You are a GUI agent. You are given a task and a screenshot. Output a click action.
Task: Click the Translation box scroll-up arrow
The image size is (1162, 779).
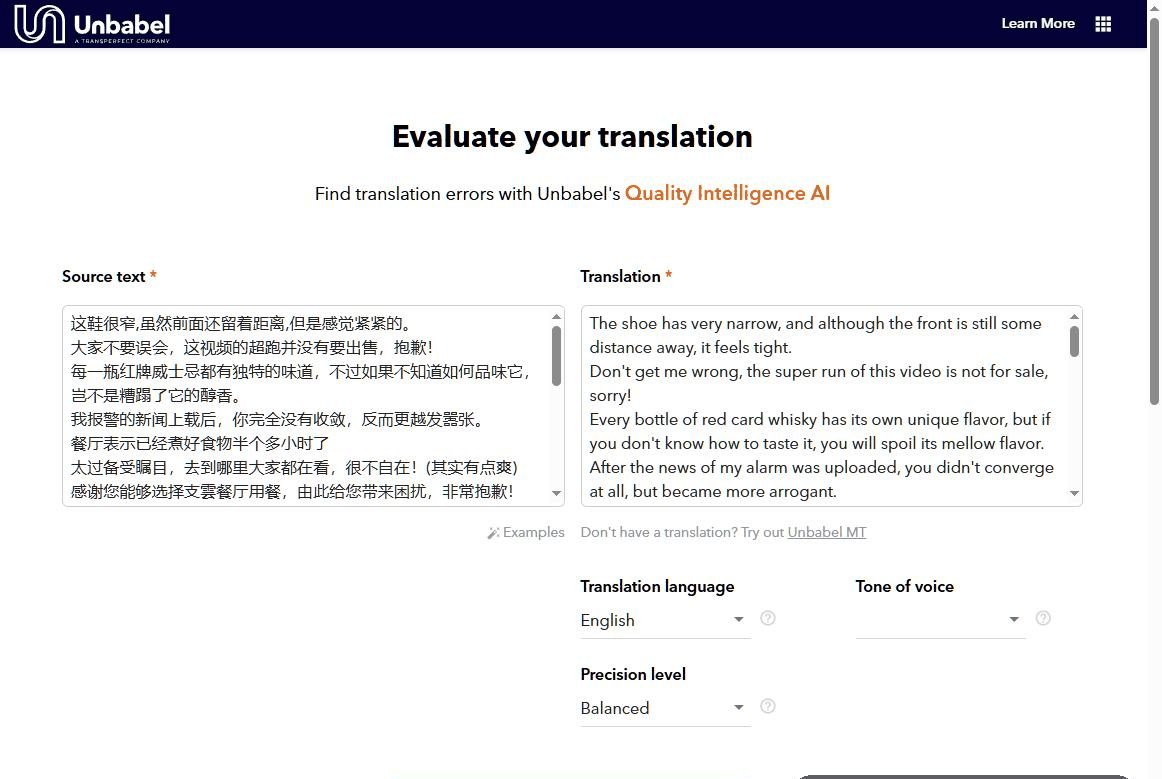1074,316
